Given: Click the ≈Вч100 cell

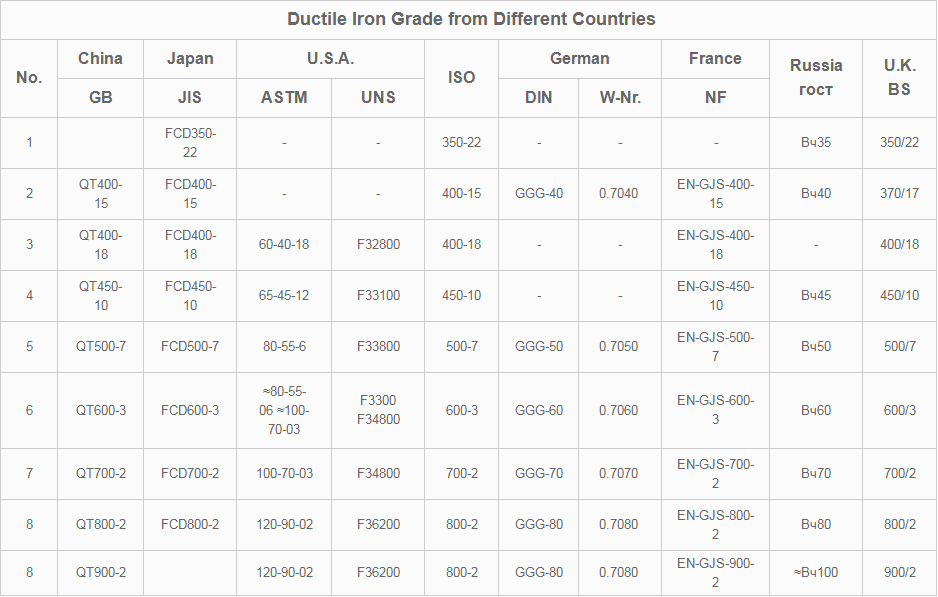Looking at the screenshot, I should (816, 572).
